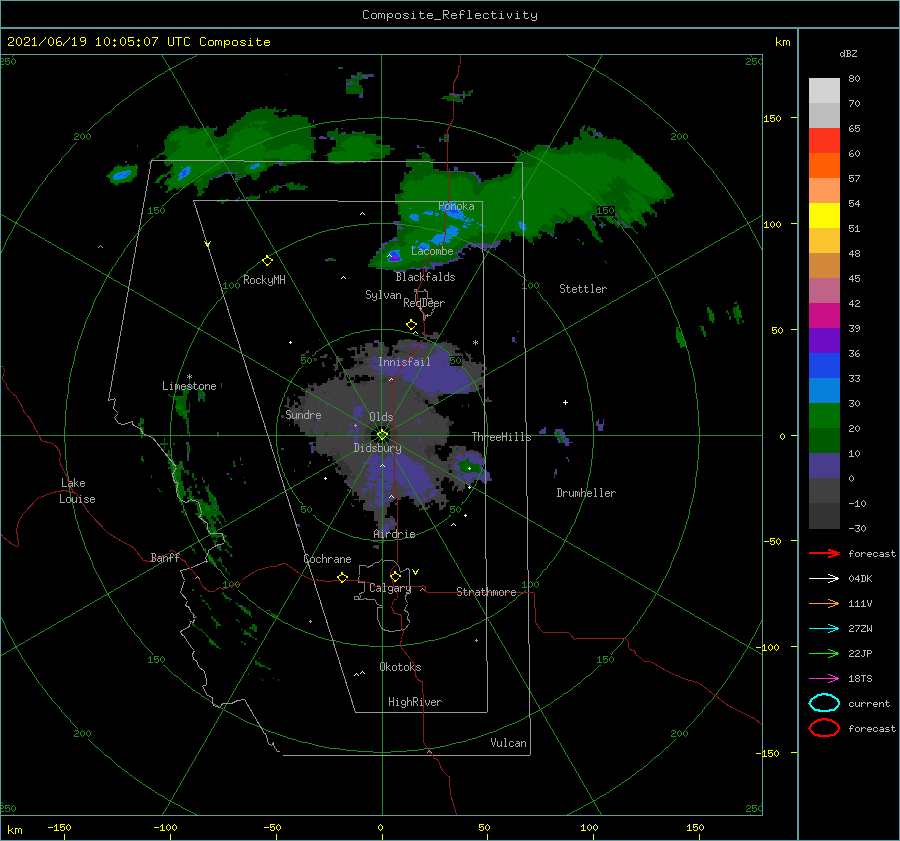Click the orange 111V arrow in legend
Screen dimensions: 900x841
pyautogui.click(x=824, y=603)
